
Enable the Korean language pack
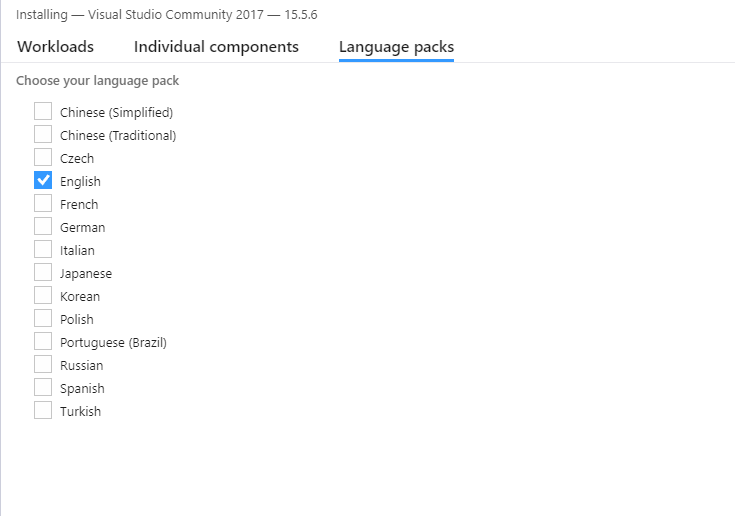pos(43,295)
